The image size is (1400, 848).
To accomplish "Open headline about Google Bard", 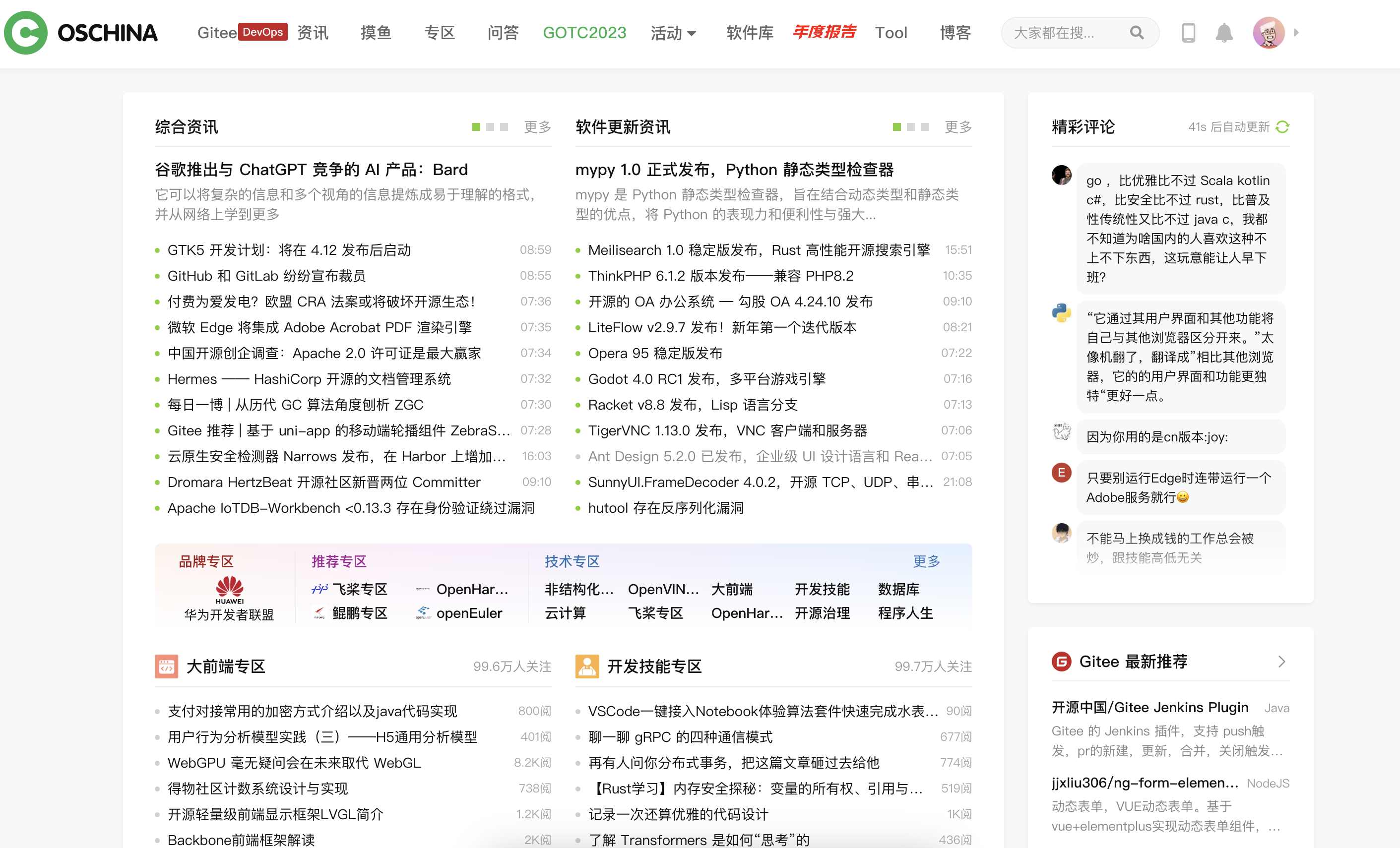I will tap(312, 169).
